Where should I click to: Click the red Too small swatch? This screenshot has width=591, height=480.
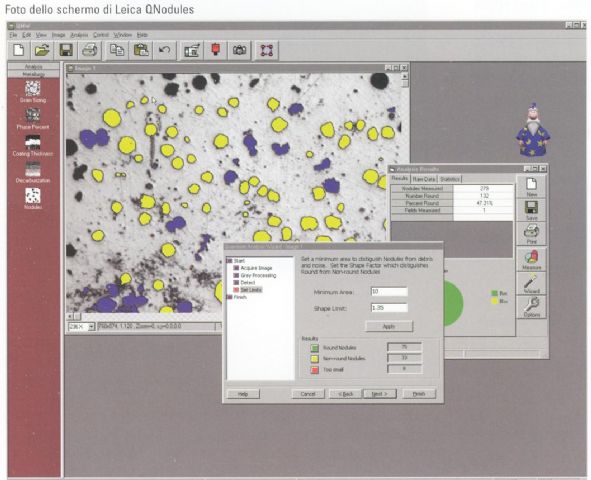pyautogui.click(x=315, y=370)
